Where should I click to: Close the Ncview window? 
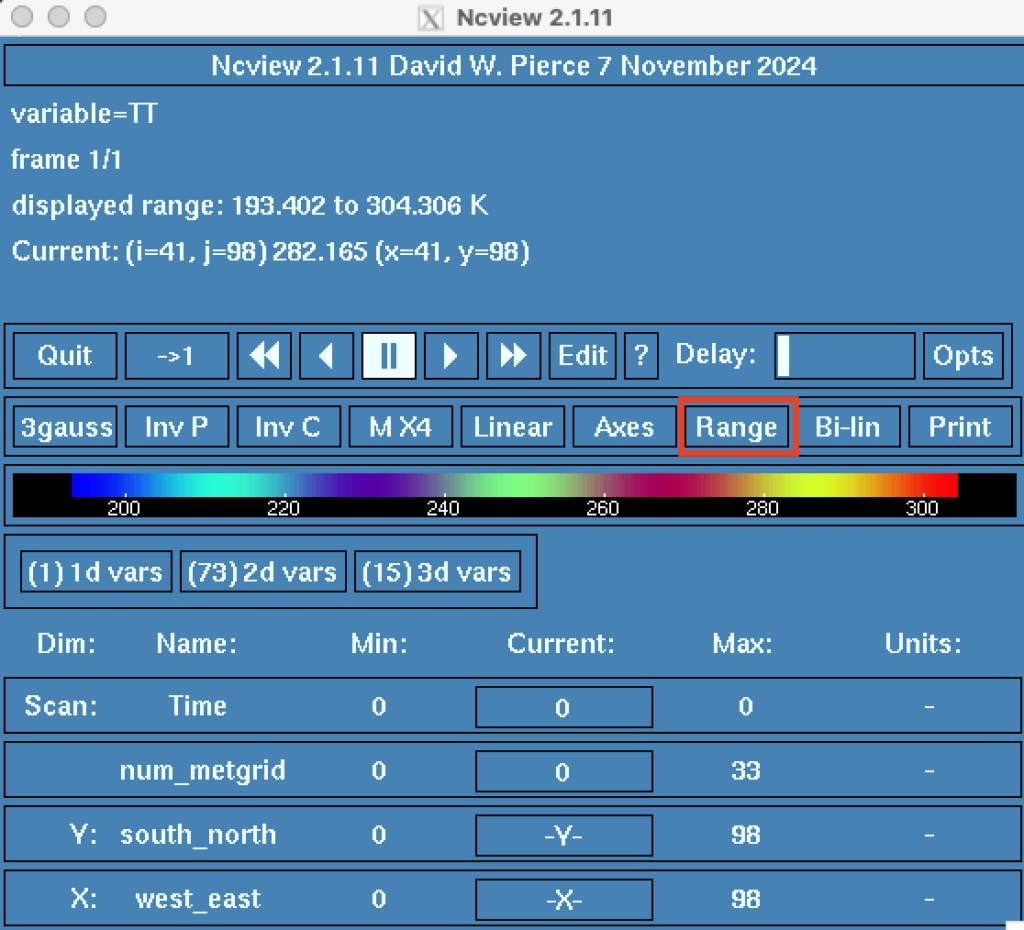tap(22, 16)
